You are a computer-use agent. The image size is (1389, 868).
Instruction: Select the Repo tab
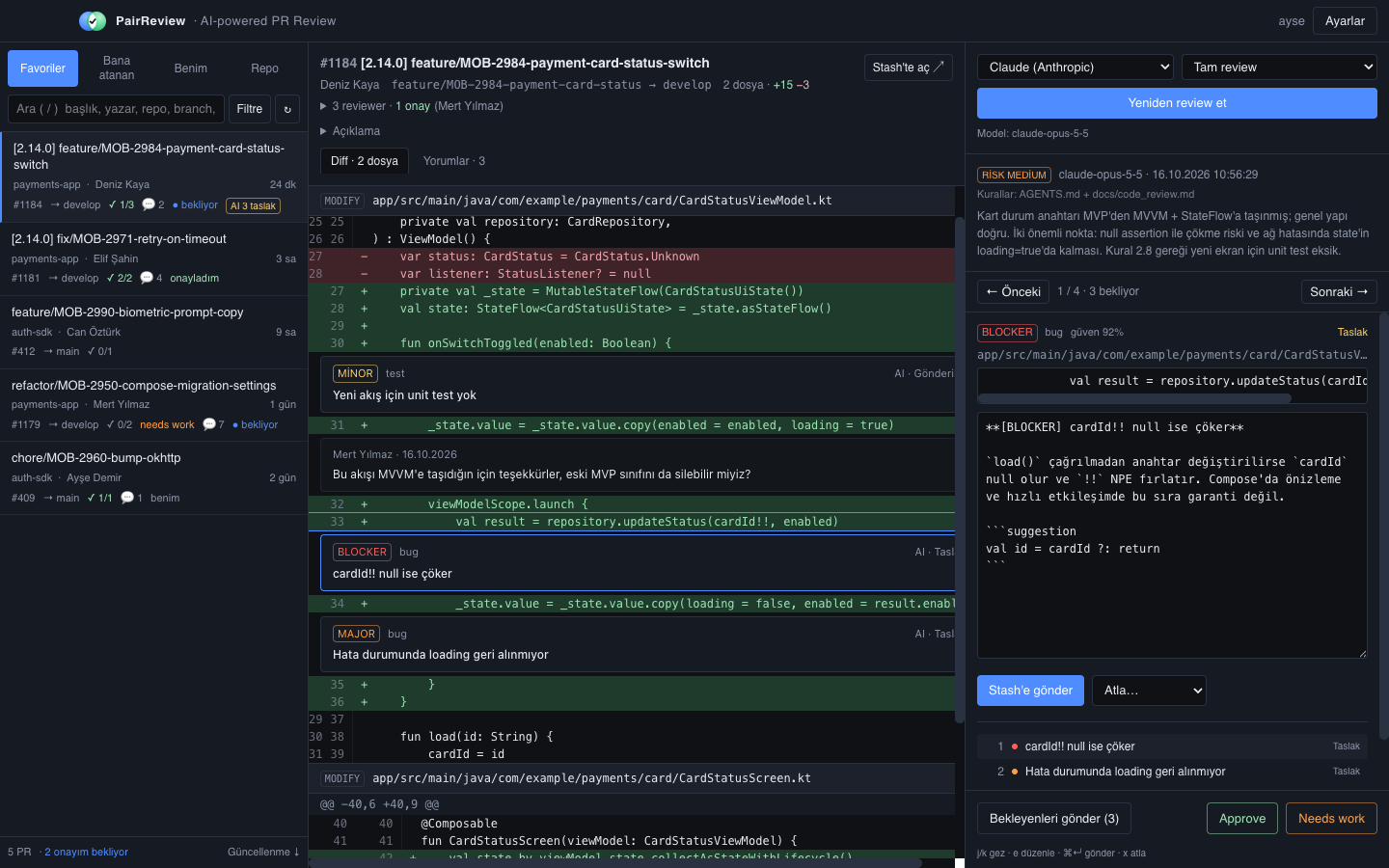264,68
